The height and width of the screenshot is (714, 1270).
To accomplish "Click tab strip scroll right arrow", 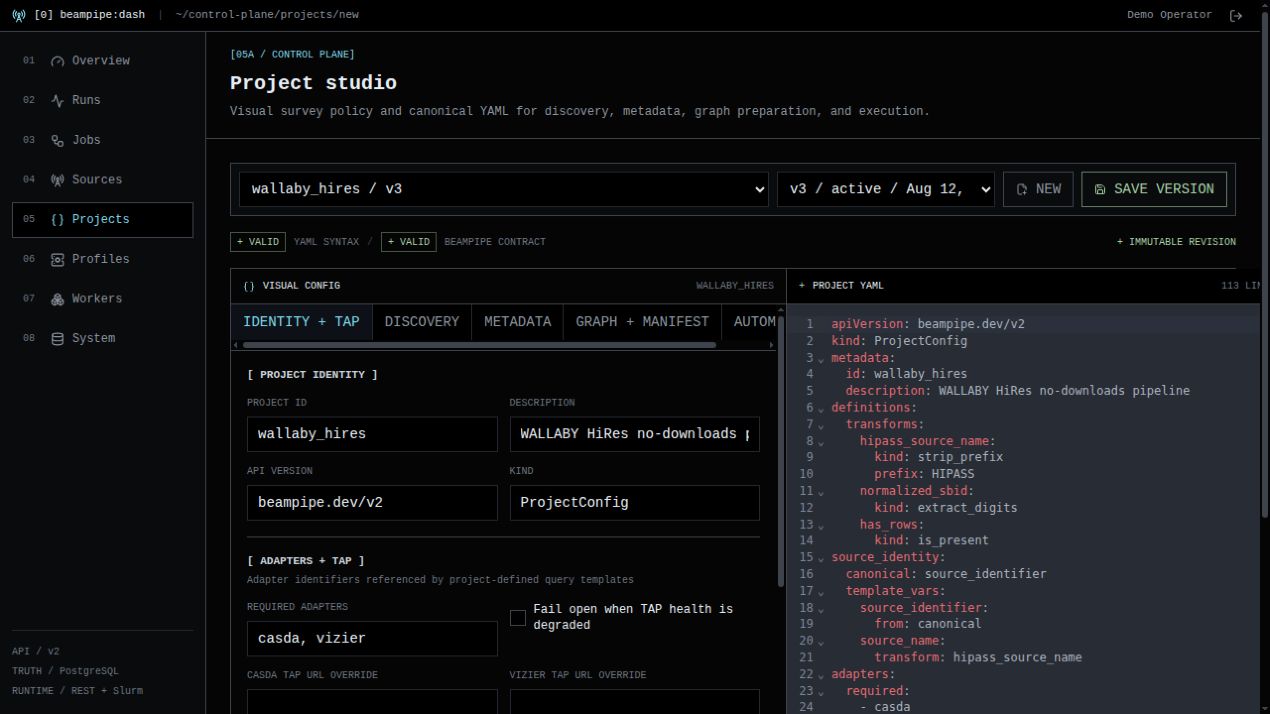I will (x=772, y=345).
